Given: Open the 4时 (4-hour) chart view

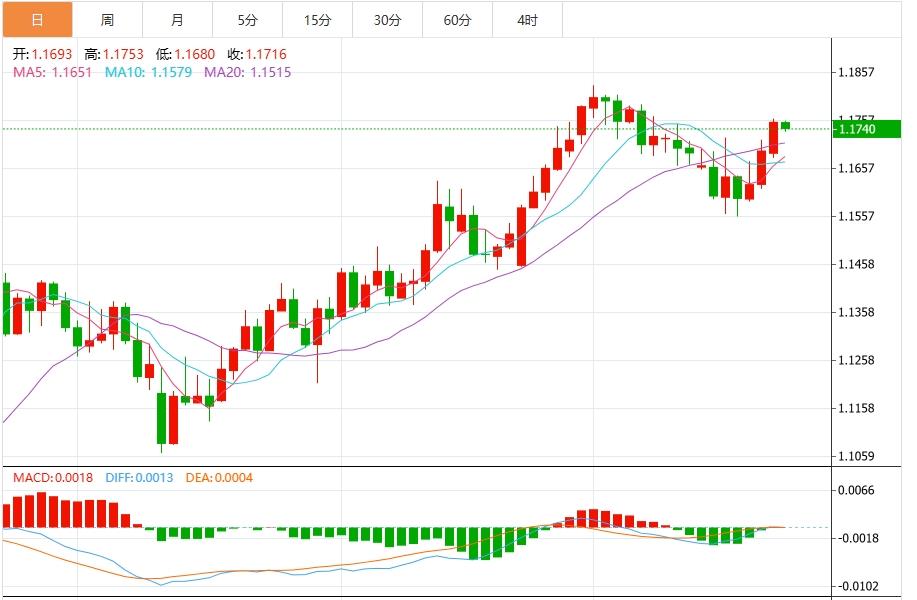Looking at the screenshot, I should [525, 19].
